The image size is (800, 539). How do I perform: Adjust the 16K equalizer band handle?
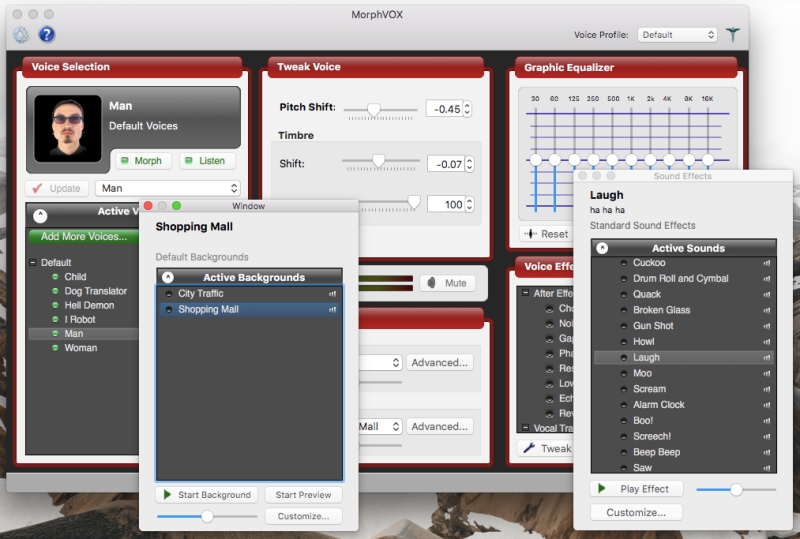click(708, 160)
